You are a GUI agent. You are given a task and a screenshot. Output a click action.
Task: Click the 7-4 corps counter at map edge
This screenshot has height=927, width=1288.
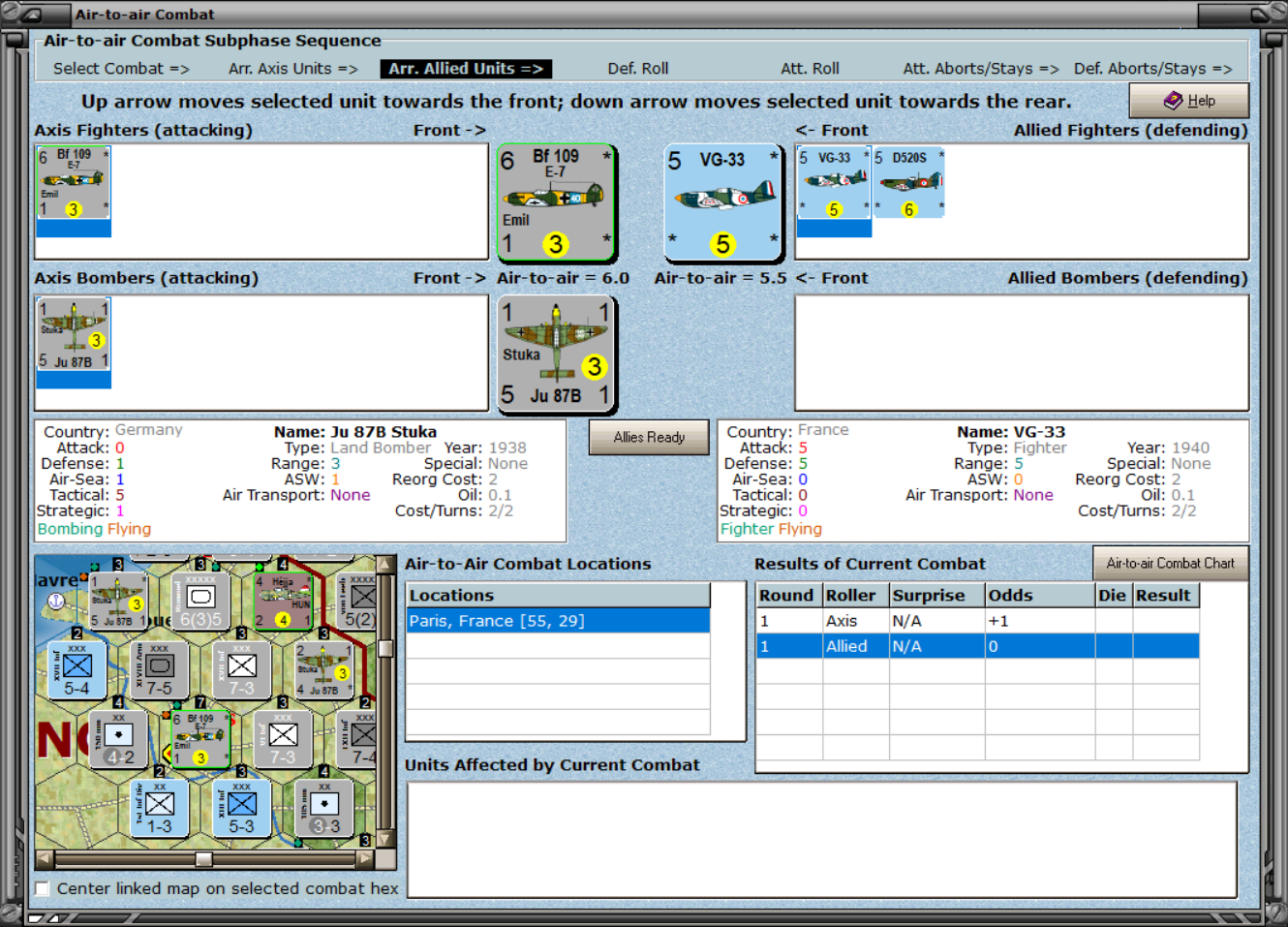357,738
